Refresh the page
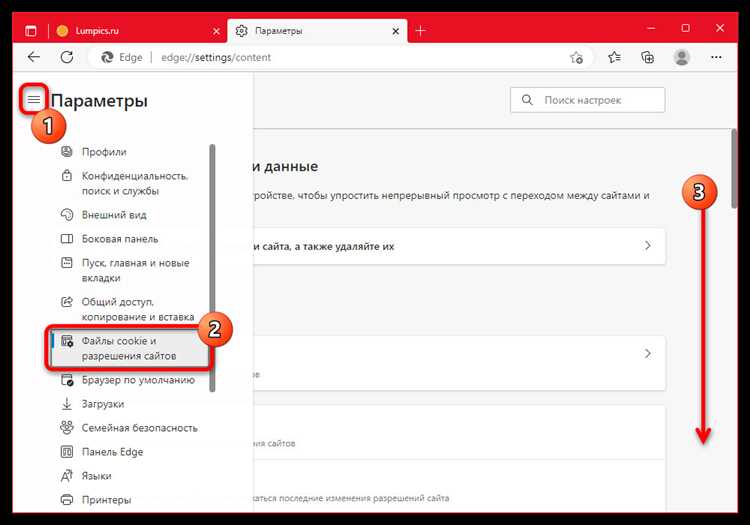 tap(67, 57)
